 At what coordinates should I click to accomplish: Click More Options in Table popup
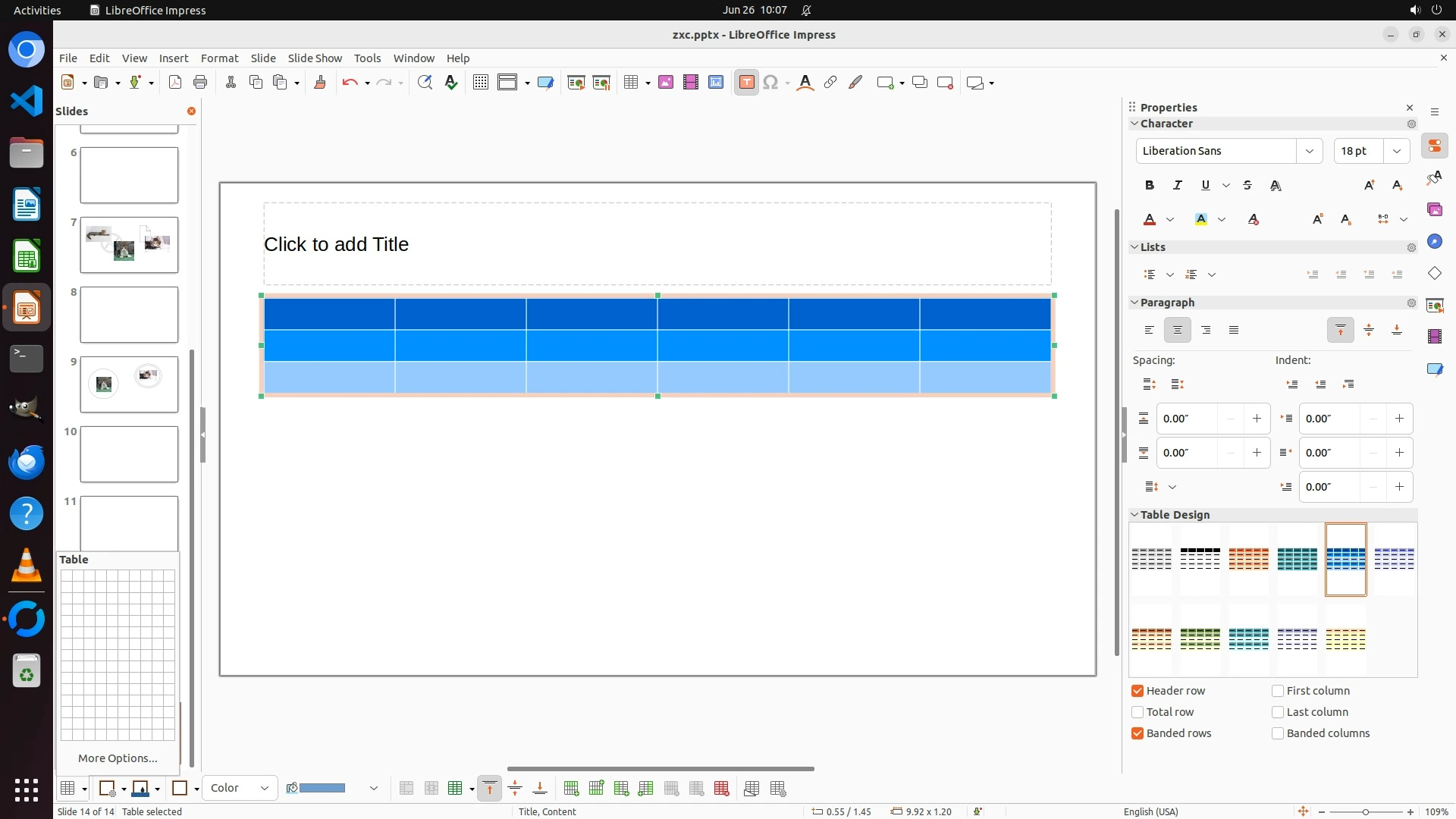(x=118, y=758)
